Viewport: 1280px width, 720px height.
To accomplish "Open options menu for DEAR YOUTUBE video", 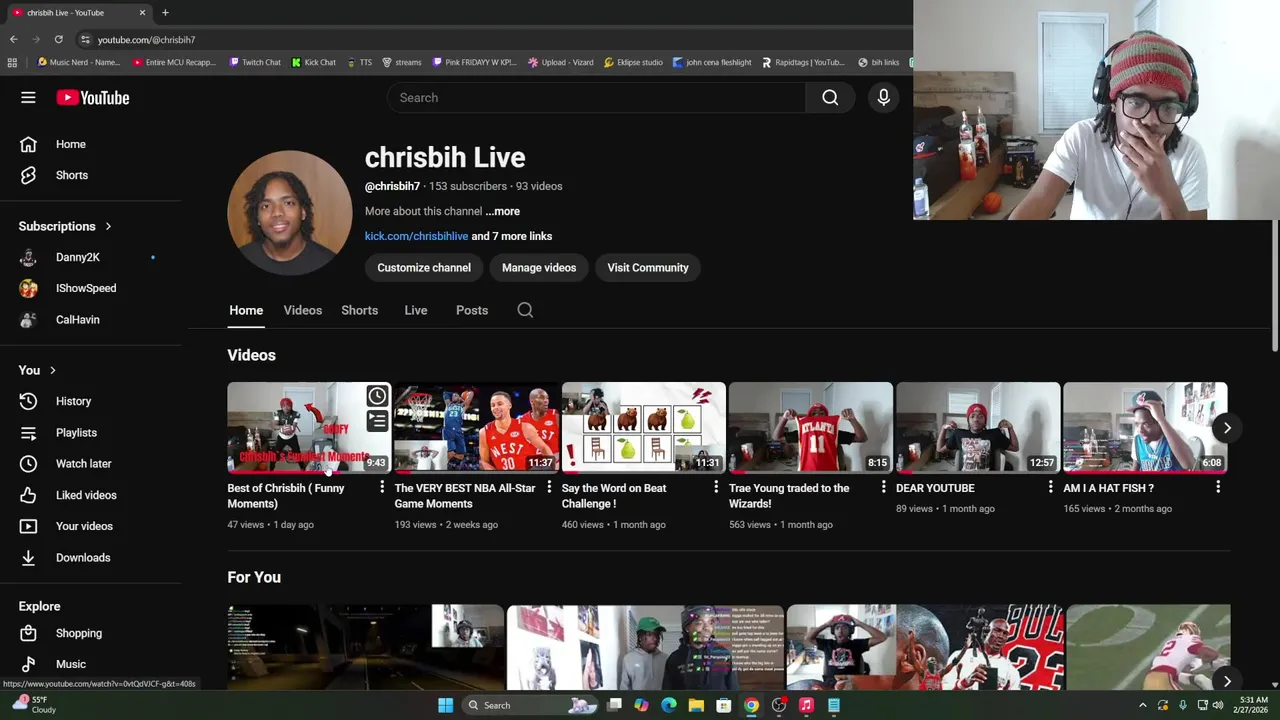I will tap(1050, 487).
